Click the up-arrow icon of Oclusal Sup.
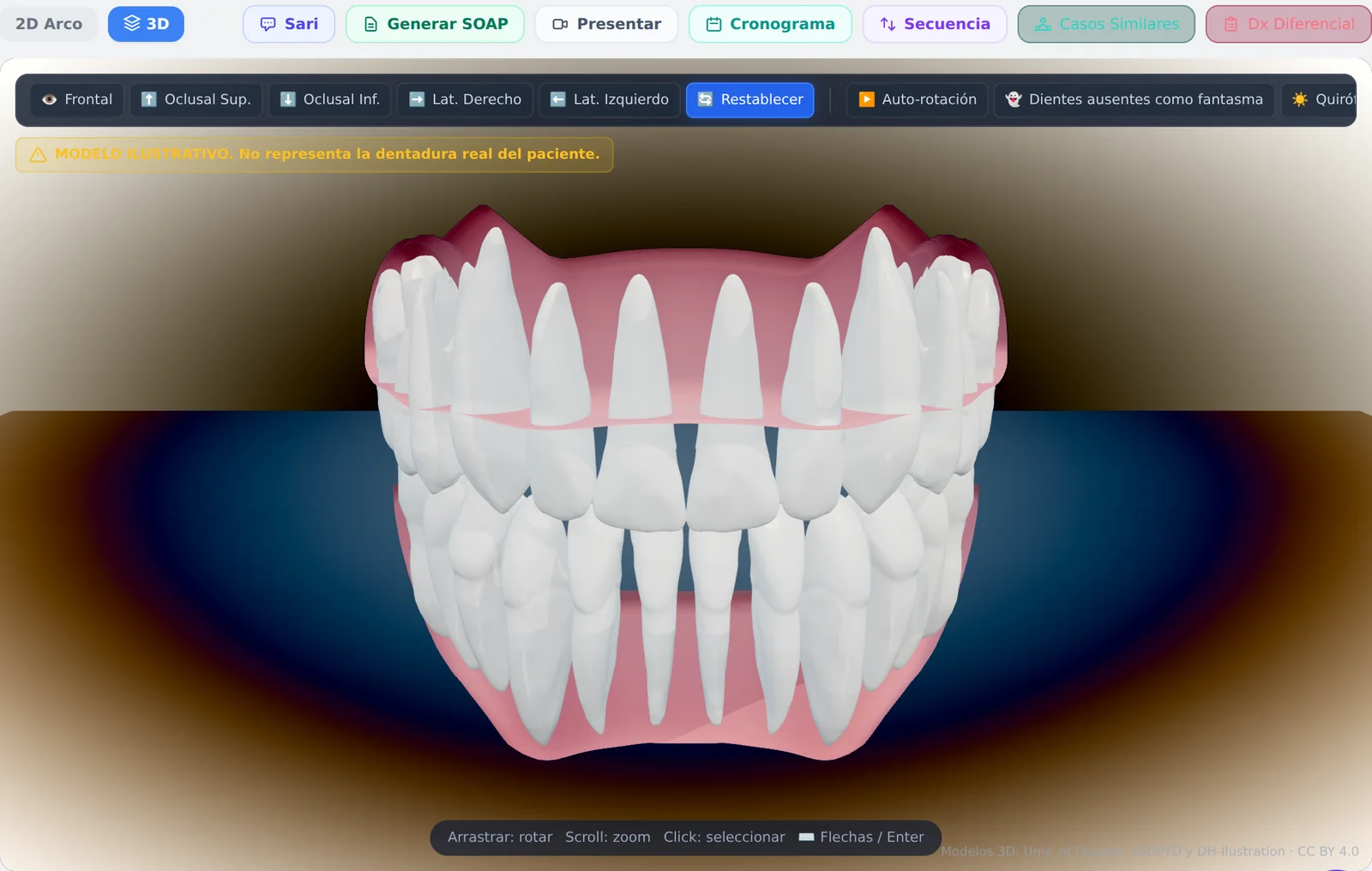 [148, 99]
